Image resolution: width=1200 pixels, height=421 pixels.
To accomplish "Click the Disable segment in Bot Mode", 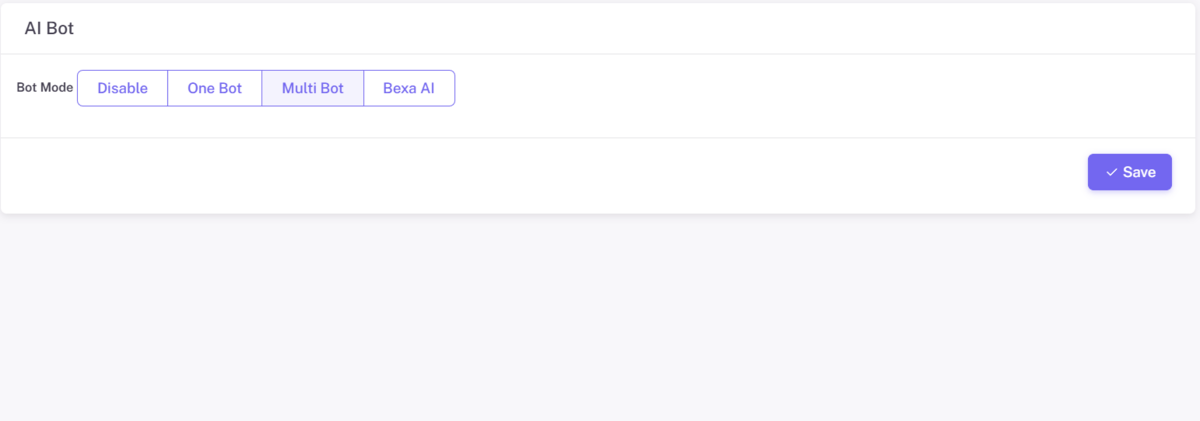I will (x=122, y=88).
